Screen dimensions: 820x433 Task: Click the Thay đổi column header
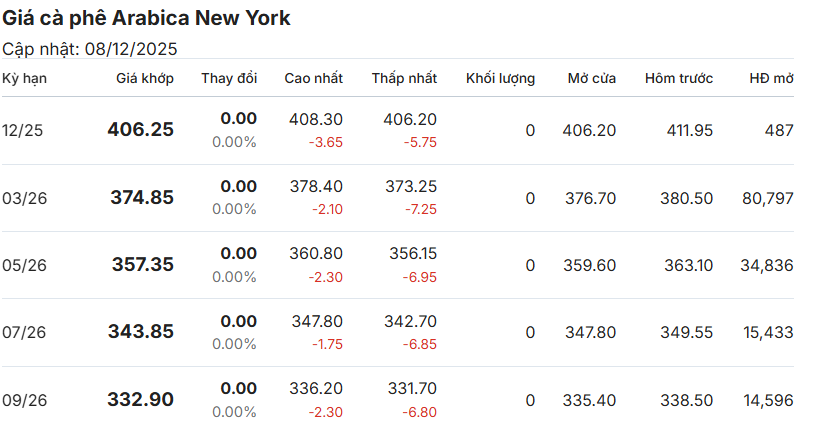coord(229,78)
